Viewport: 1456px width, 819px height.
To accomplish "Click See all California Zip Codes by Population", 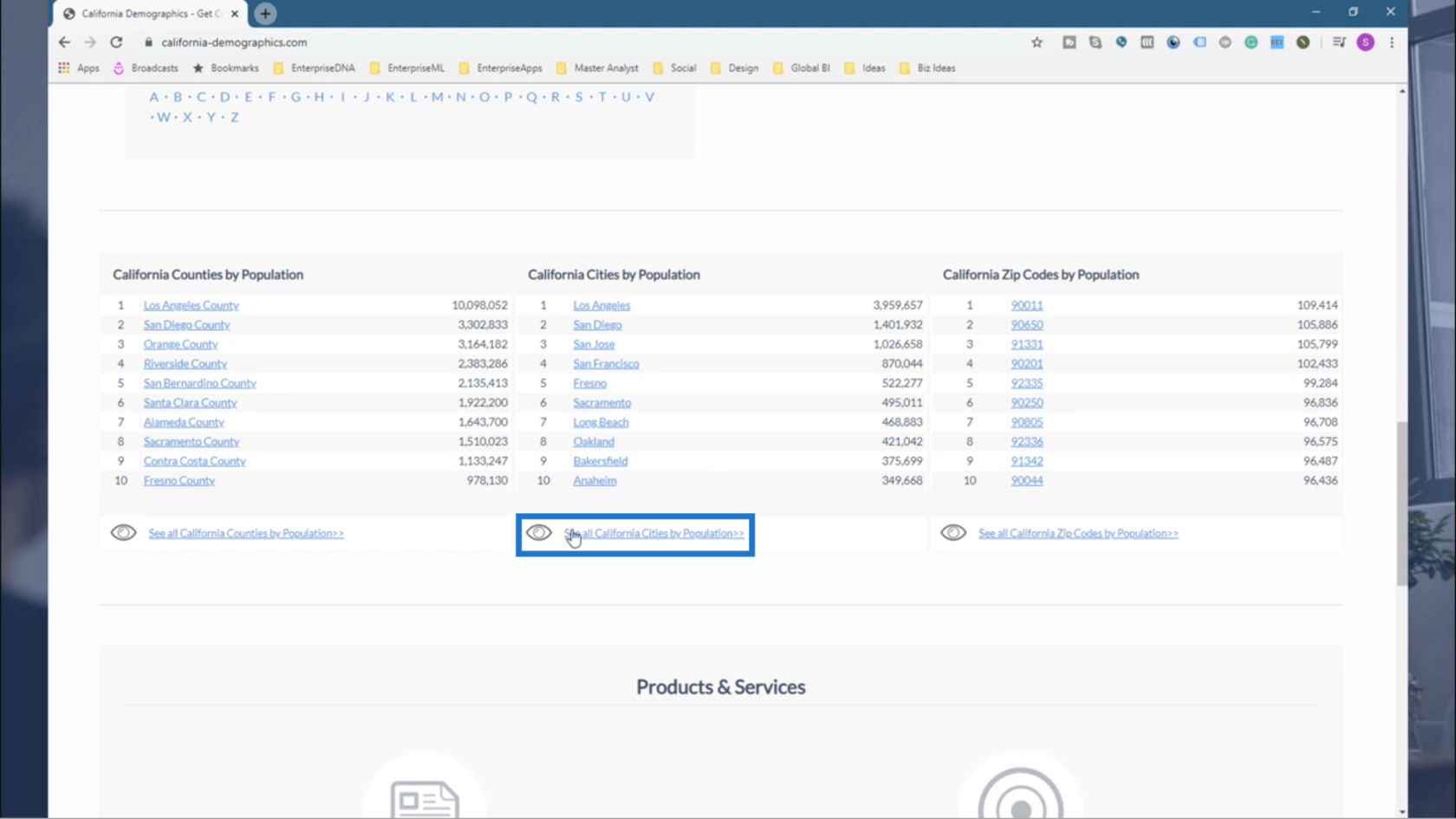I will pos(1078,533).
